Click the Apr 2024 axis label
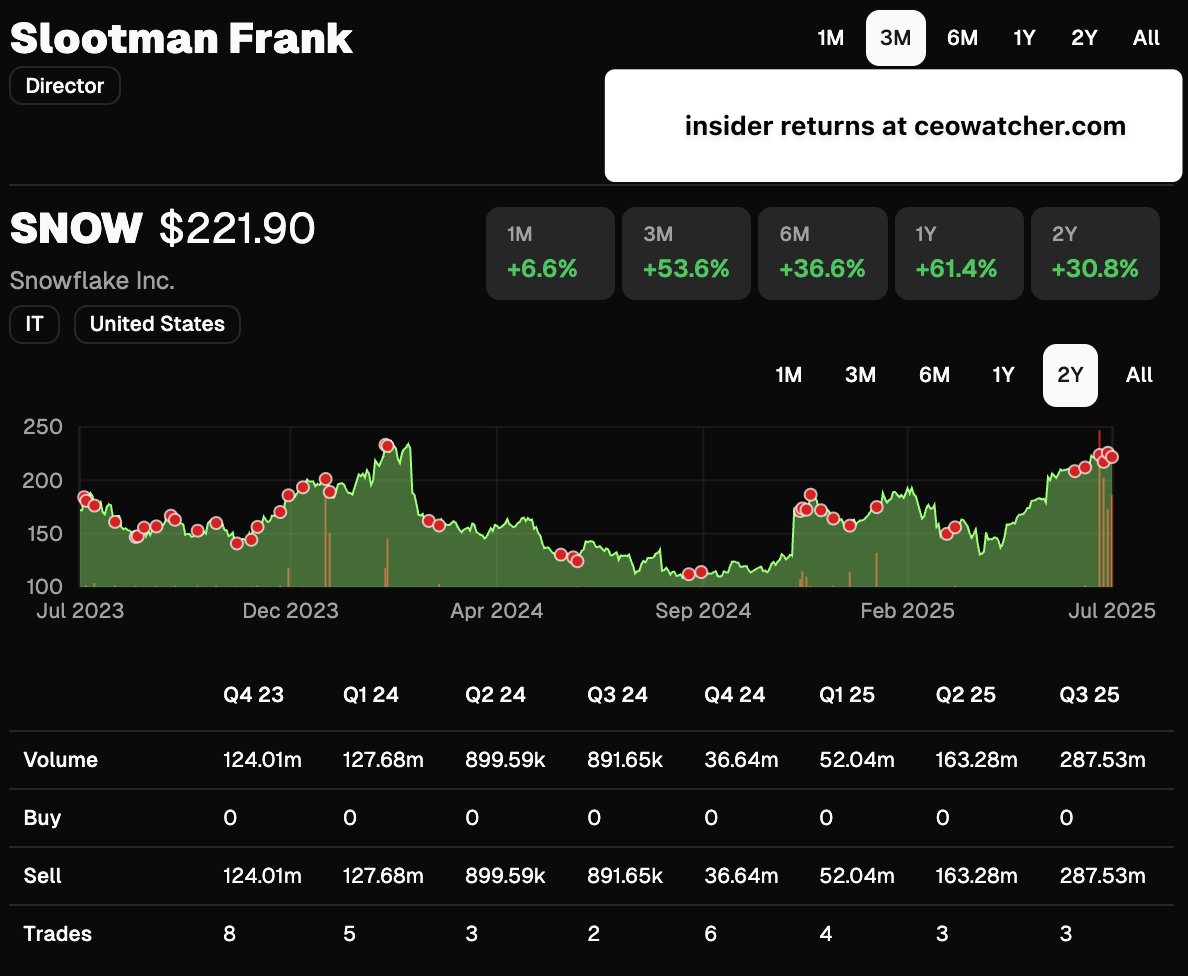 pos(497,611)
